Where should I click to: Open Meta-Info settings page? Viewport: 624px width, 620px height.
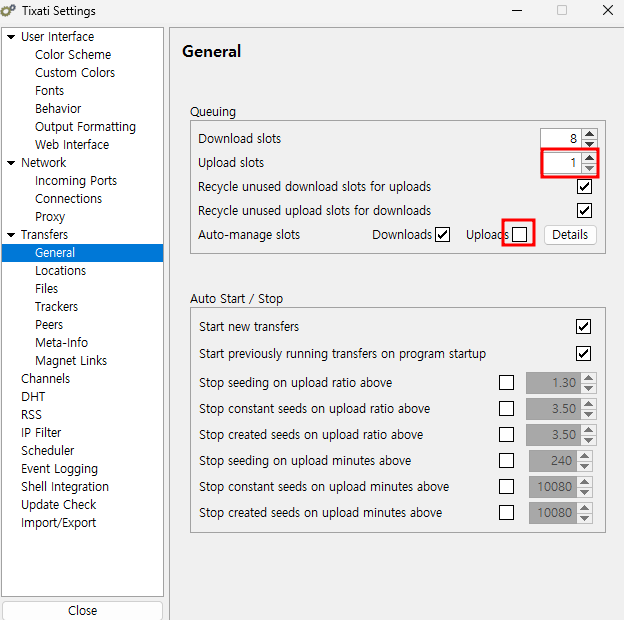(x=61, y=343)
